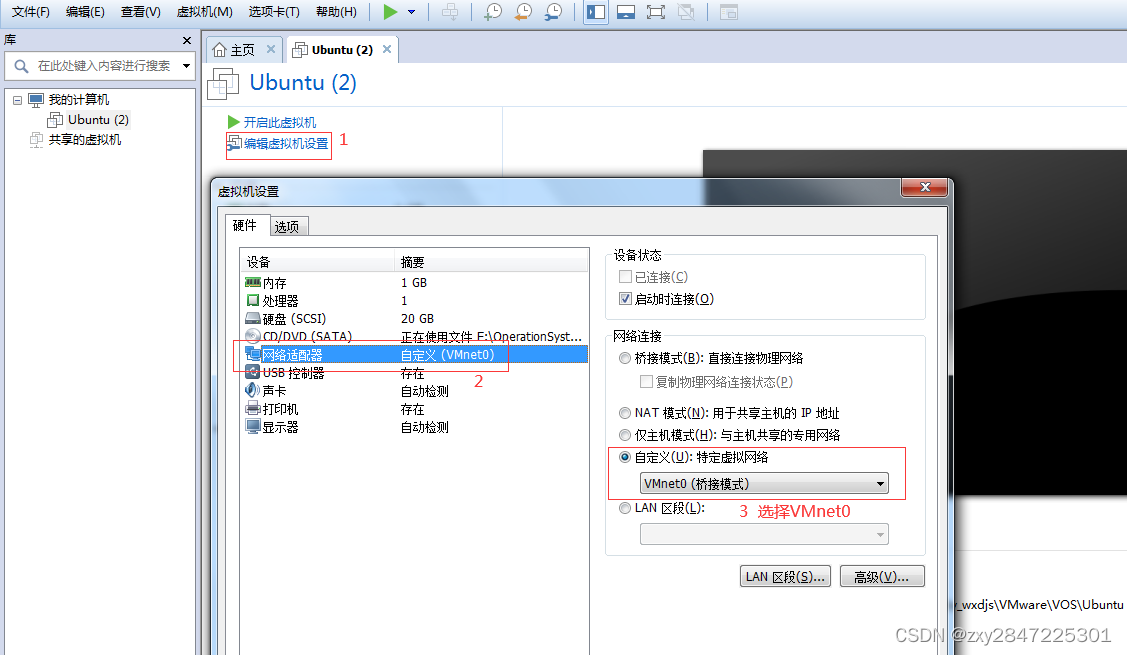Open the 帮助(H) menu

pyautogui.click(x=336, y=12)
